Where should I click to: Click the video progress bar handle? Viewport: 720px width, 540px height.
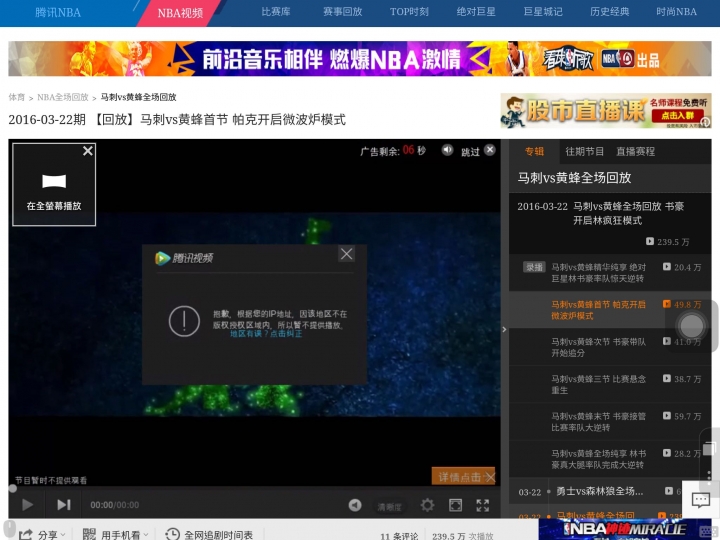12,489
